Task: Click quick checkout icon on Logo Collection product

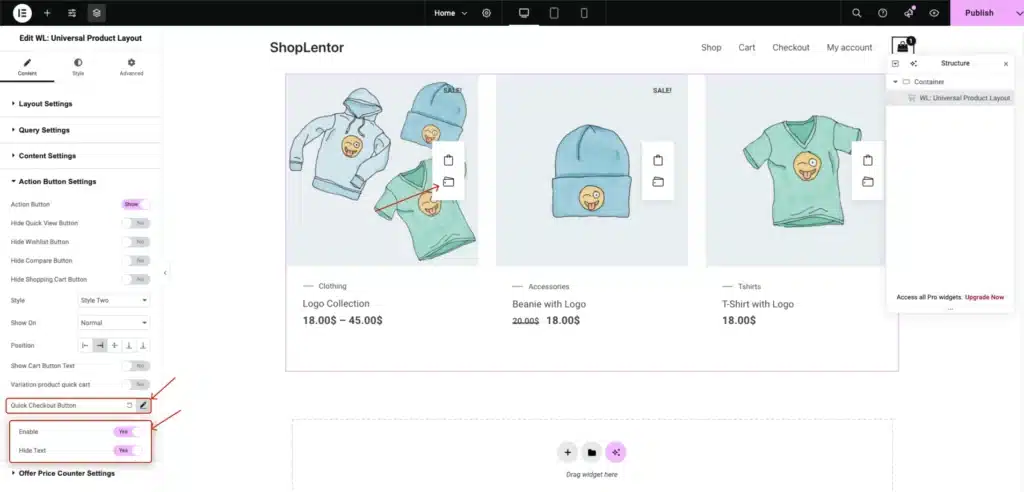Action: point(448,182)
